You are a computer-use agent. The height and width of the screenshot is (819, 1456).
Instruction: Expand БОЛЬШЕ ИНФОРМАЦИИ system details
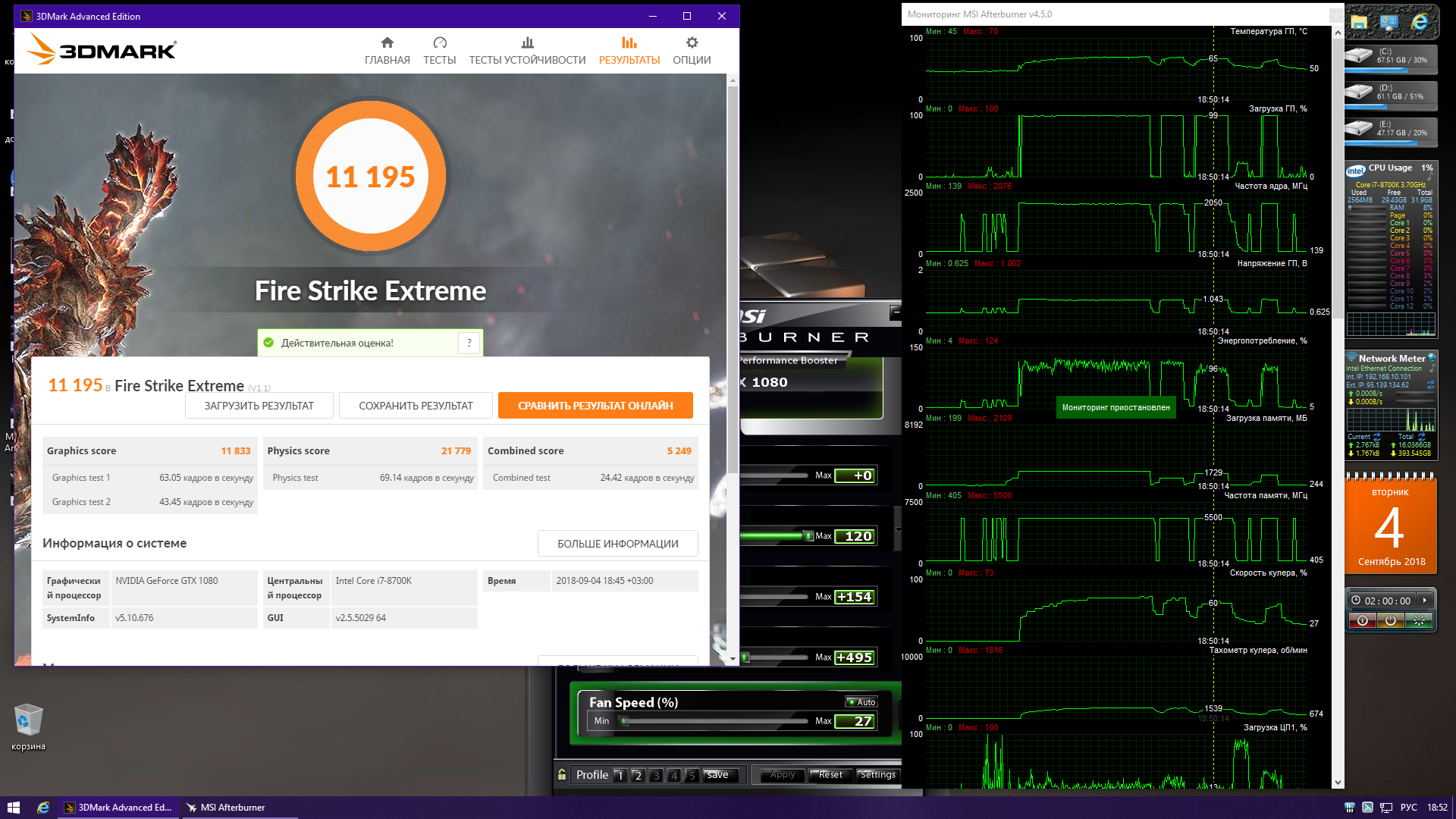click(617, 544)
